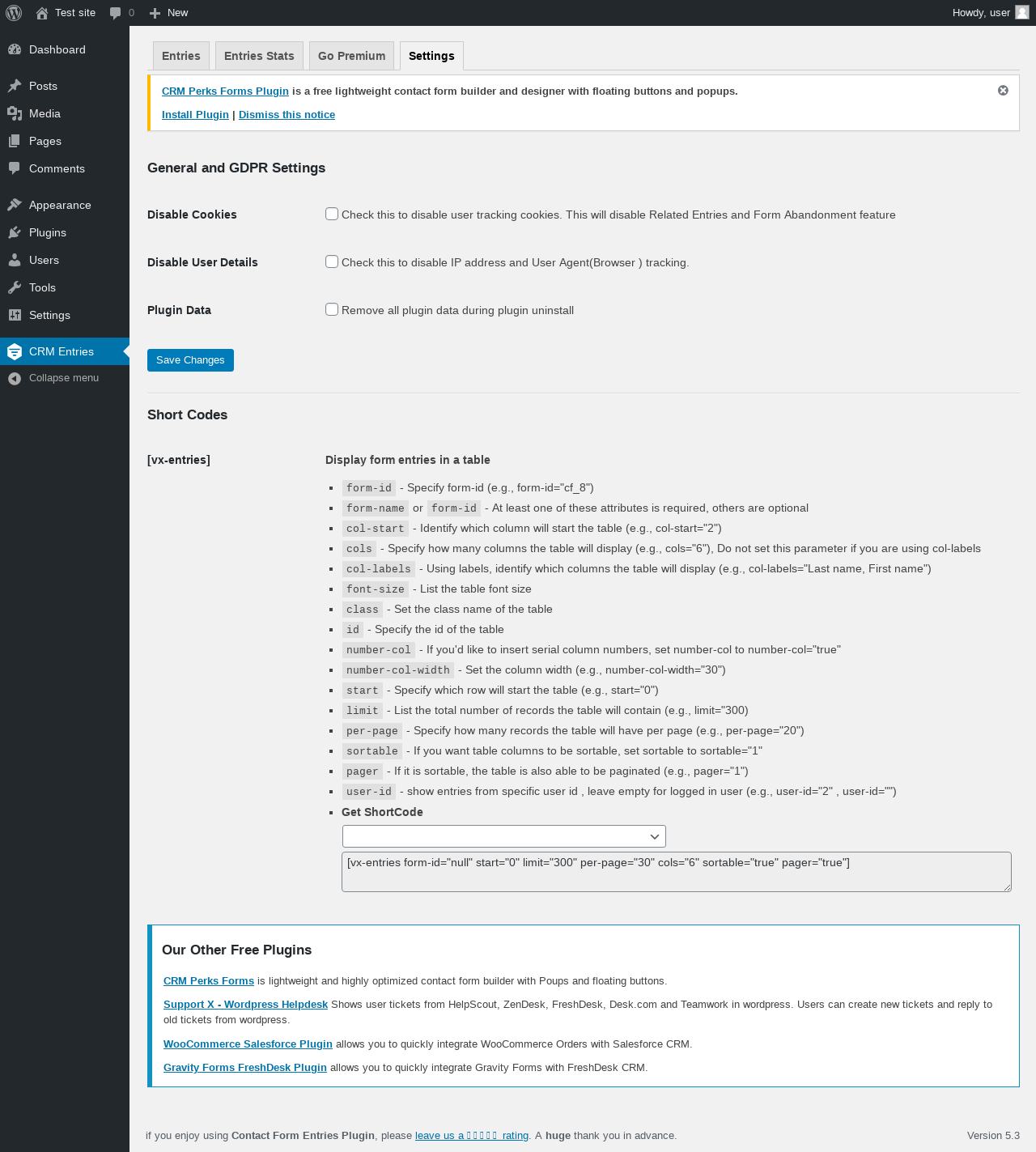Click the plus icon beside New
The height and width of the screenshot is (1152, 1036).
coord(155,13)
